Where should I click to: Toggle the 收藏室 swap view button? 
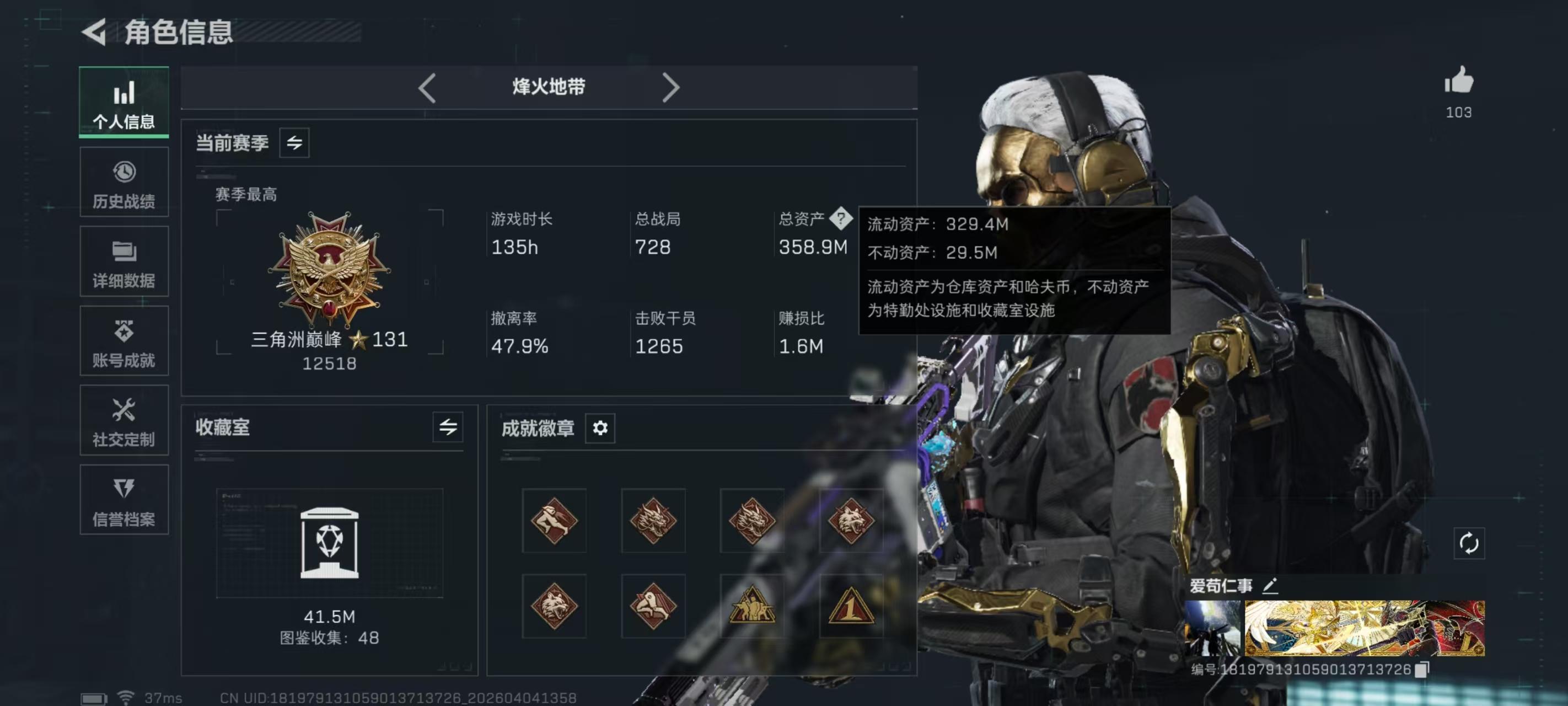447,426
